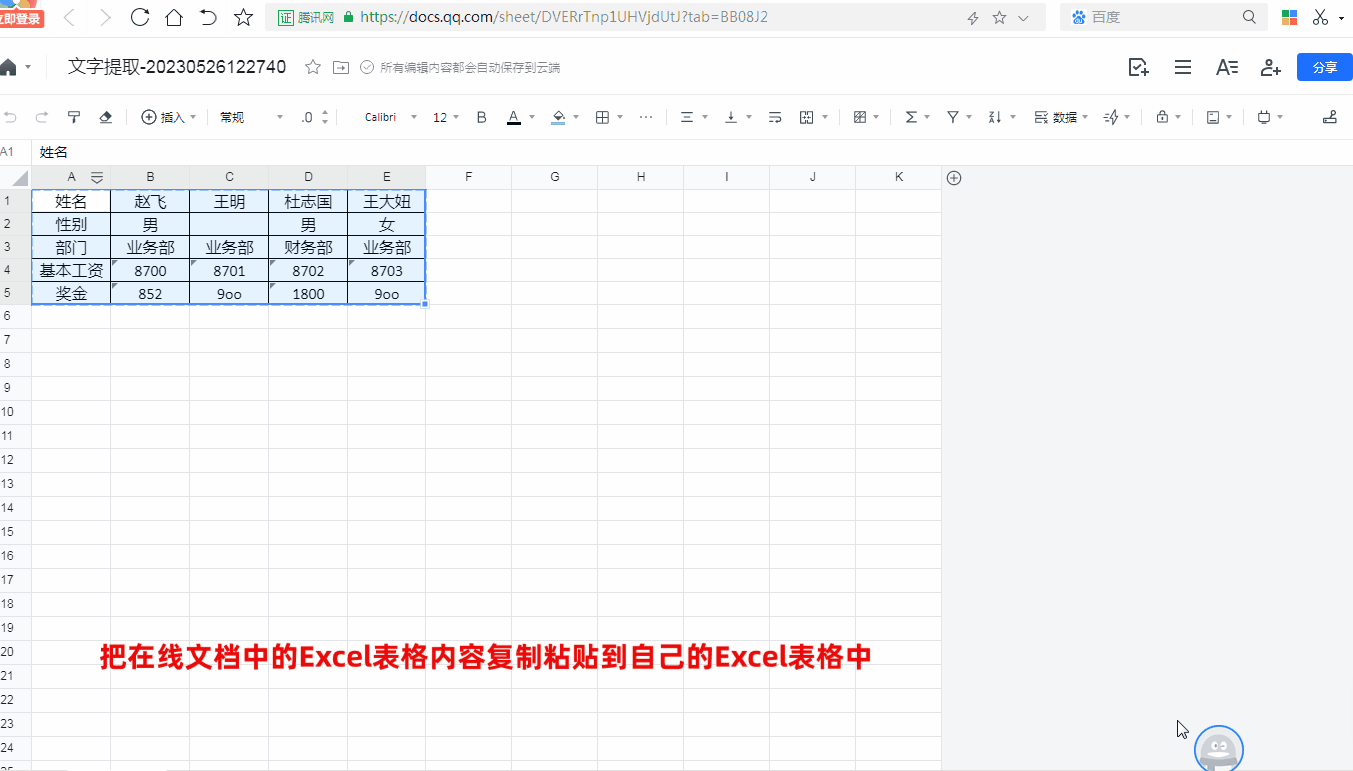
Task: Click the URL address bar
Action: point(655,17)
